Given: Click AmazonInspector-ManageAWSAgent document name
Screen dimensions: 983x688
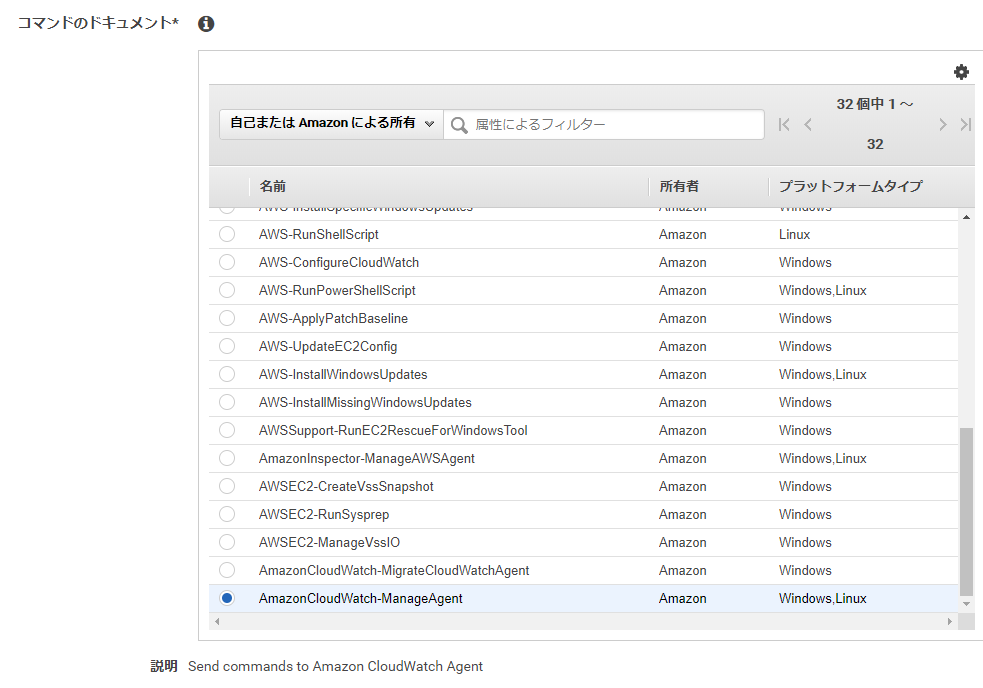Looking at the screenshot, I should click(x=367, y=458).
